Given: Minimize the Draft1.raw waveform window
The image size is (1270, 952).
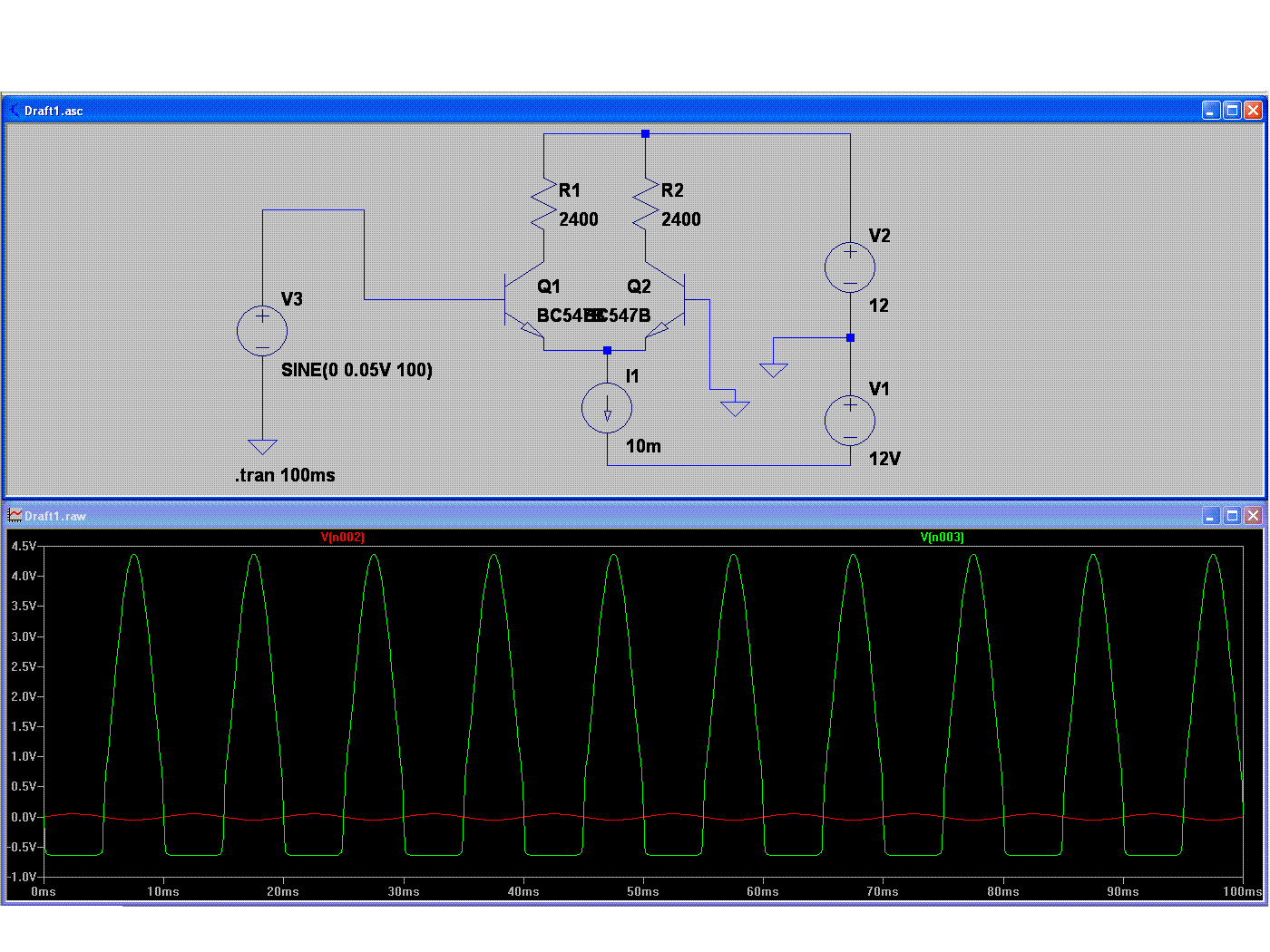Looking at the screenshot, I should [x=1211, y=515].
